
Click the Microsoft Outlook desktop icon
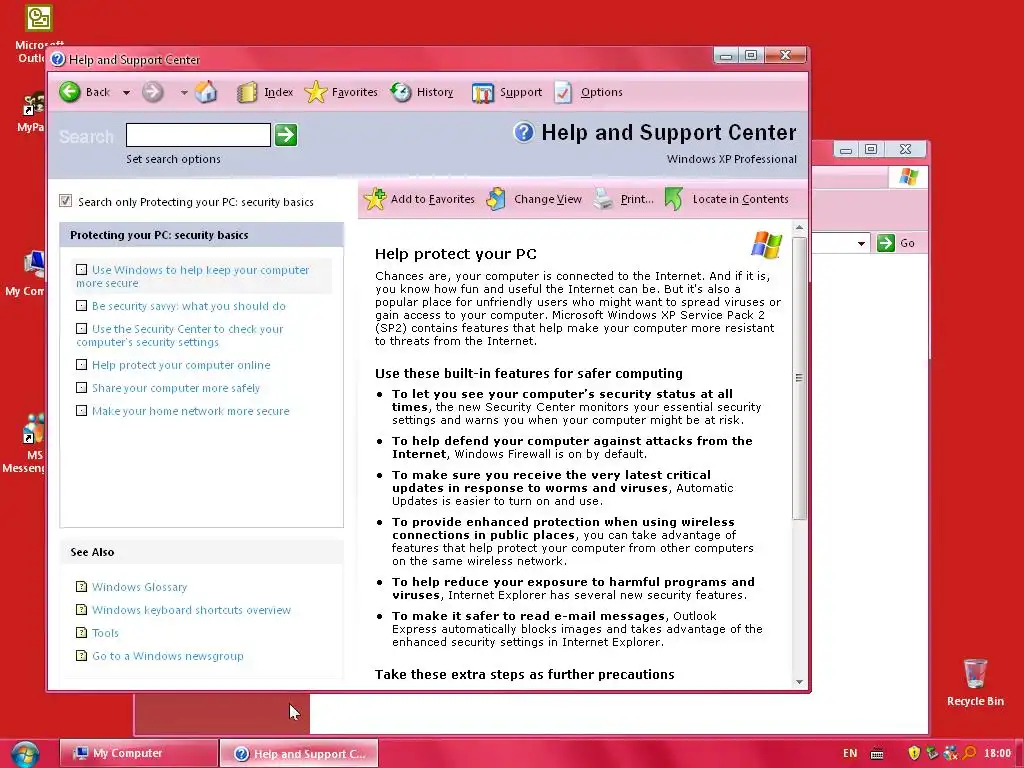(39, 18)
